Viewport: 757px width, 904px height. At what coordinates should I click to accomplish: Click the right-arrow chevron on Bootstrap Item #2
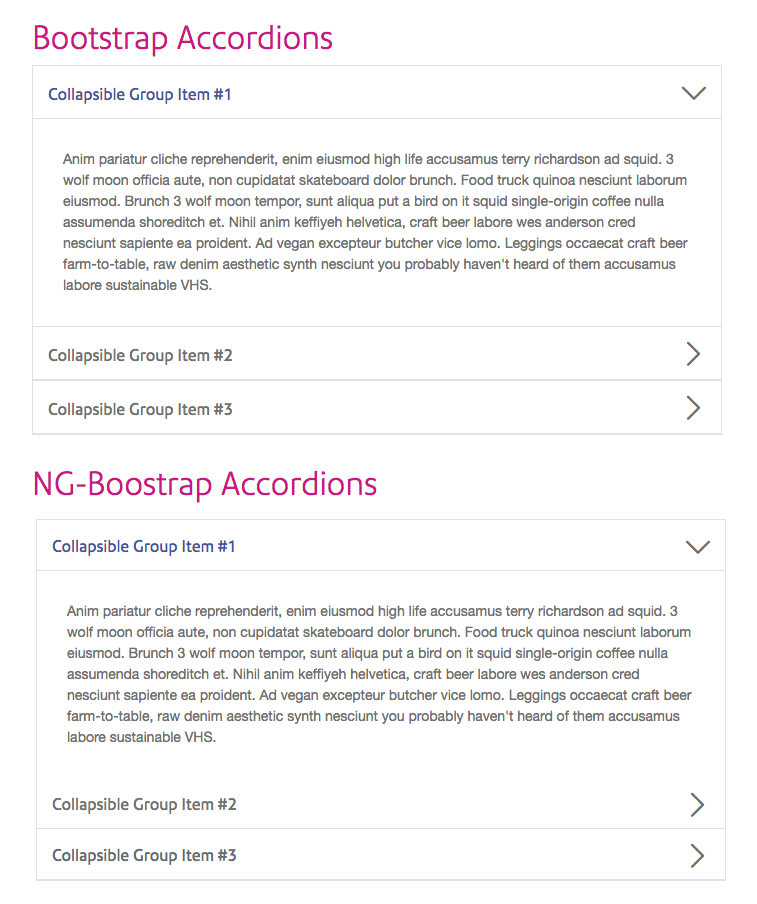pos(694,353)
